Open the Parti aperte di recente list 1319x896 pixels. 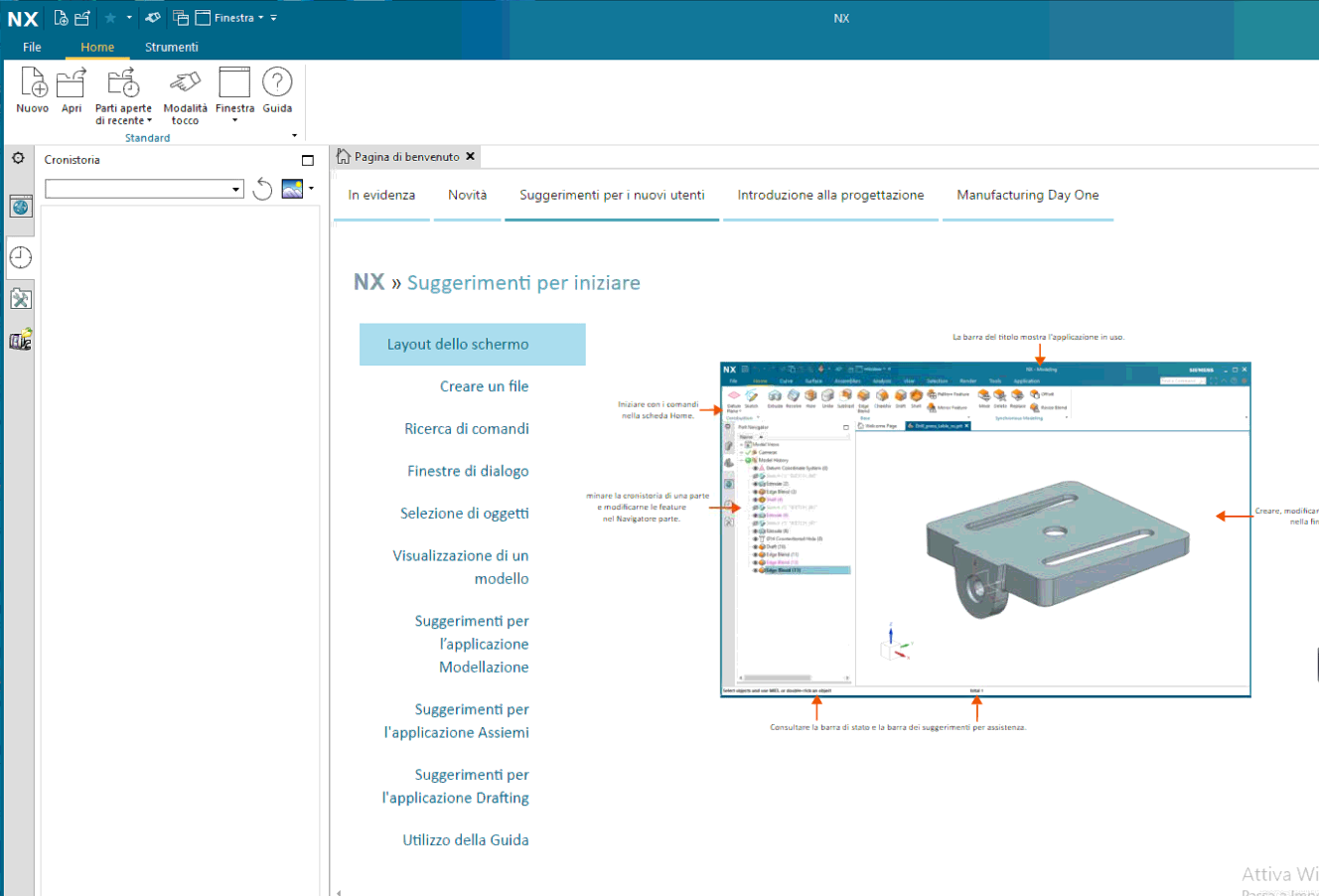(123, 96)
